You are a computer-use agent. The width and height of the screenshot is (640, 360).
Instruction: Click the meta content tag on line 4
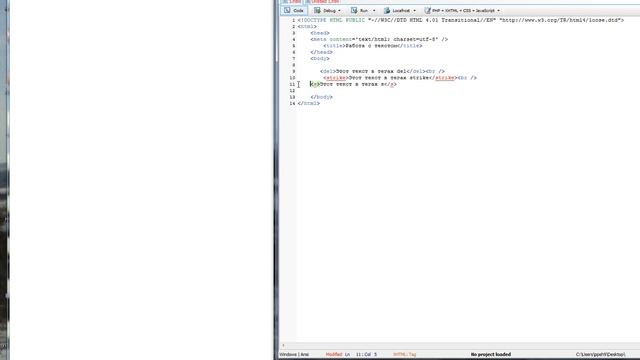coord(379,39)
